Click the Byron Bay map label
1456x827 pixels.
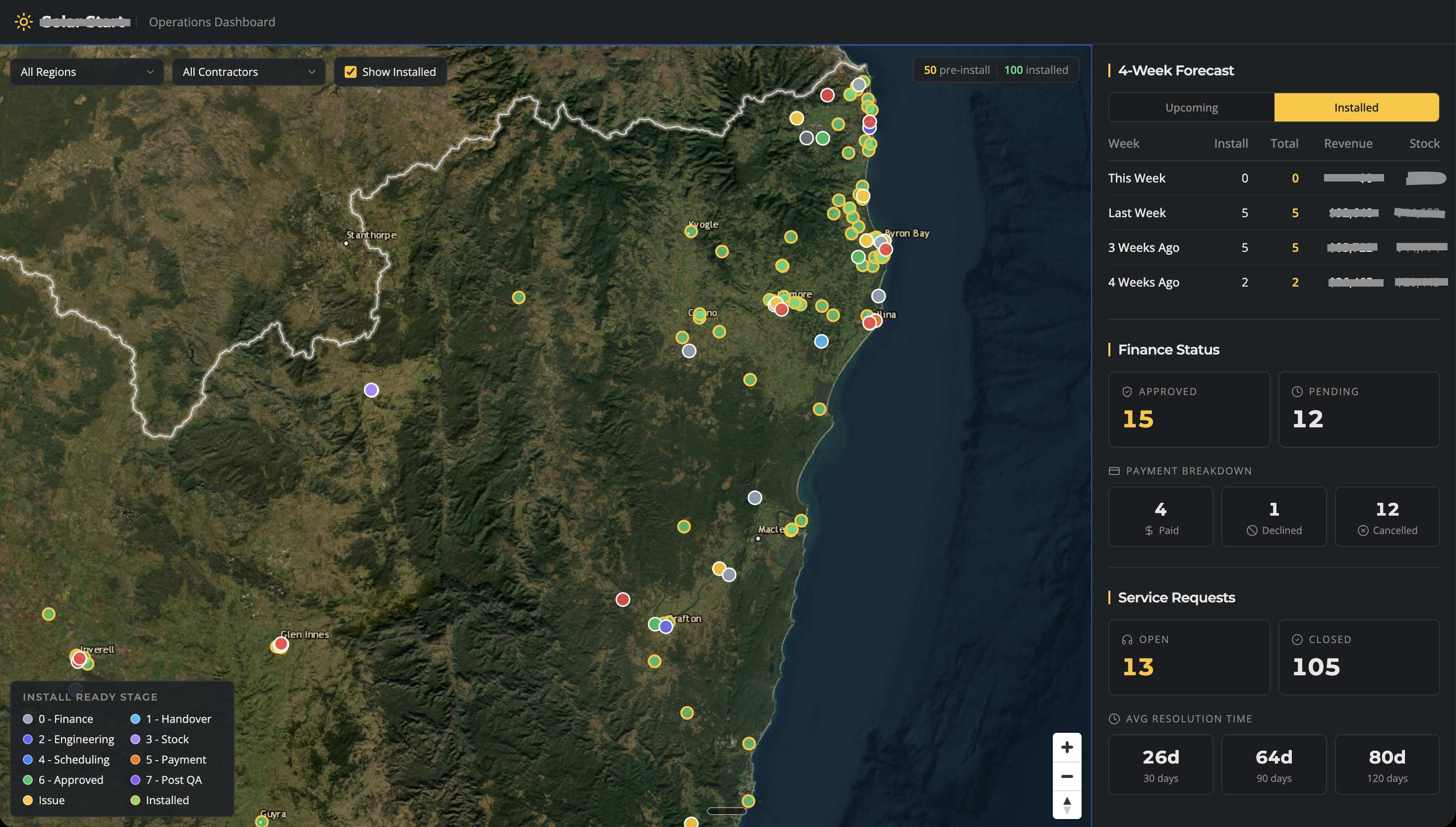(907, 233)
